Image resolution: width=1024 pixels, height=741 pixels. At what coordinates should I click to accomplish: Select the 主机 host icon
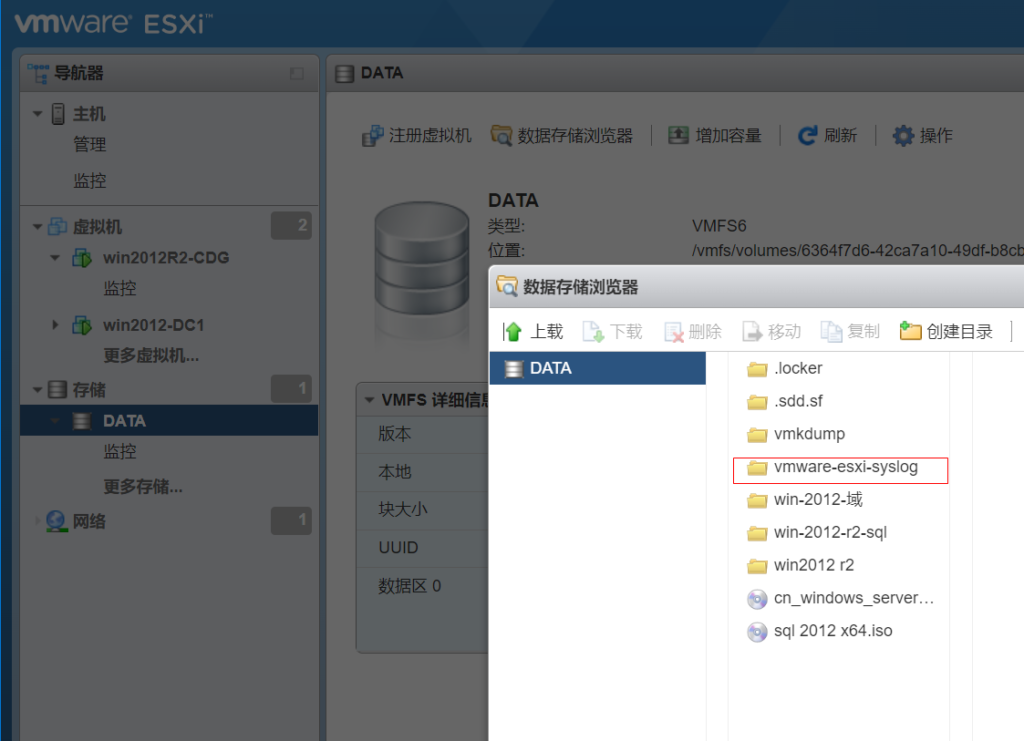tap(58, 114)
